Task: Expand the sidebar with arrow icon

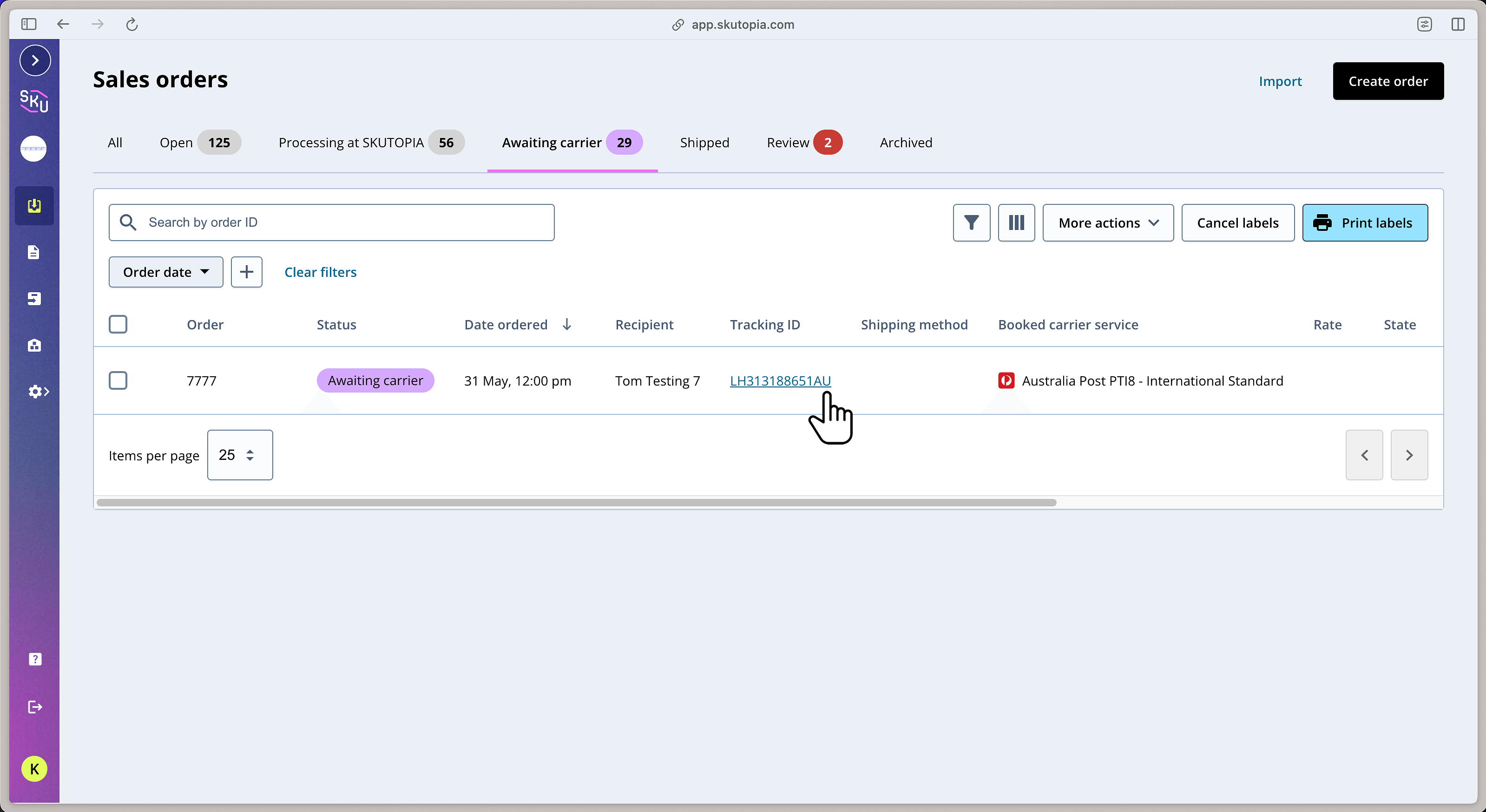Action: click(35, 60)
